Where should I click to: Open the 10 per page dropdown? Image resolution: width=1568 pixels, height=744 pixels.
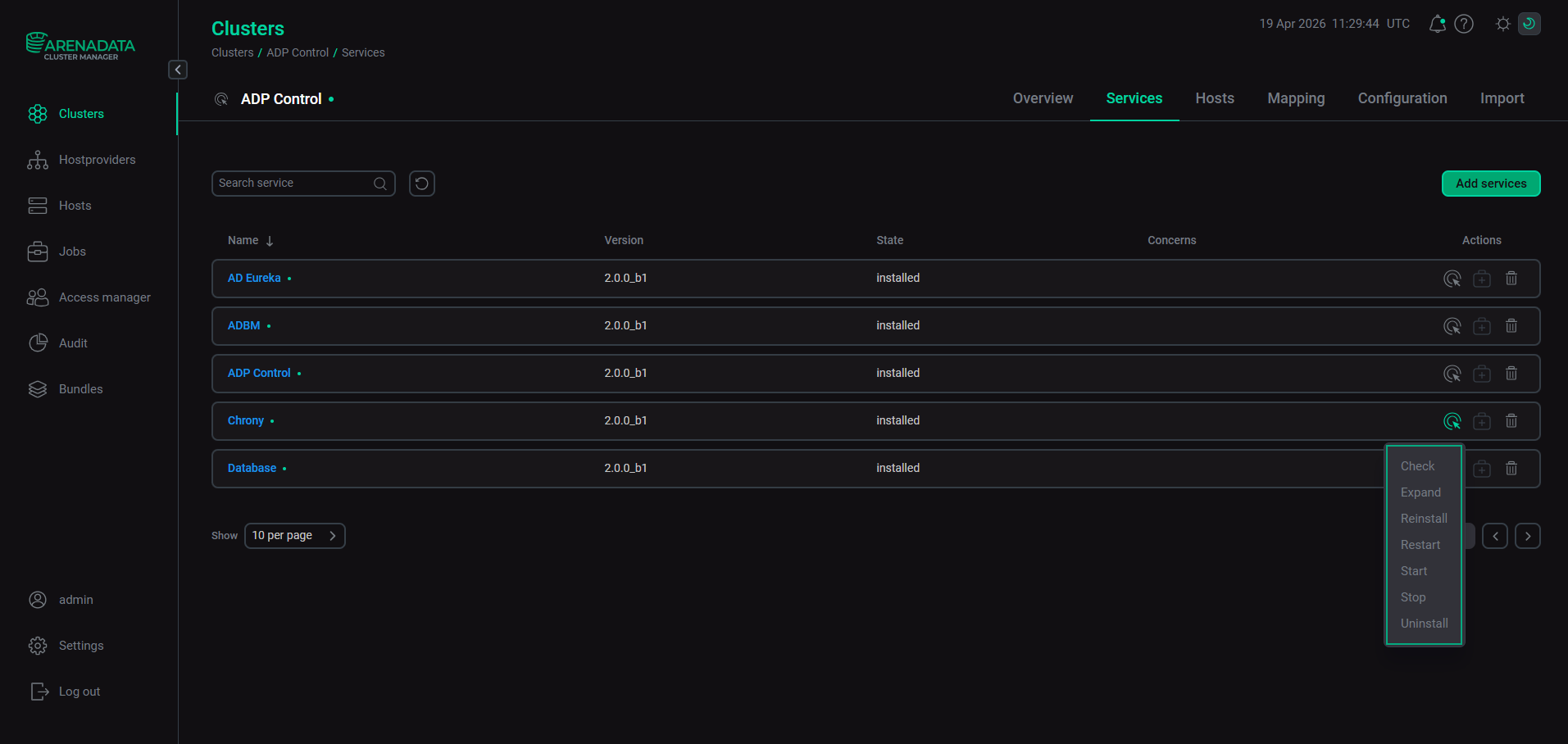point(295,536)
